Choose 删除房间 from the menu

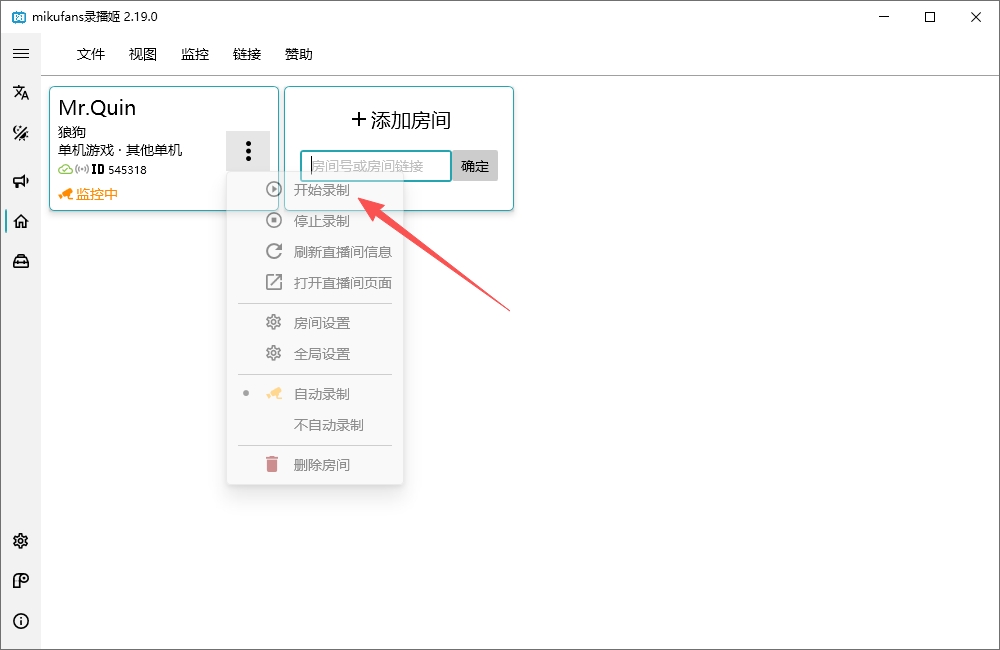[x=315, y=465]
